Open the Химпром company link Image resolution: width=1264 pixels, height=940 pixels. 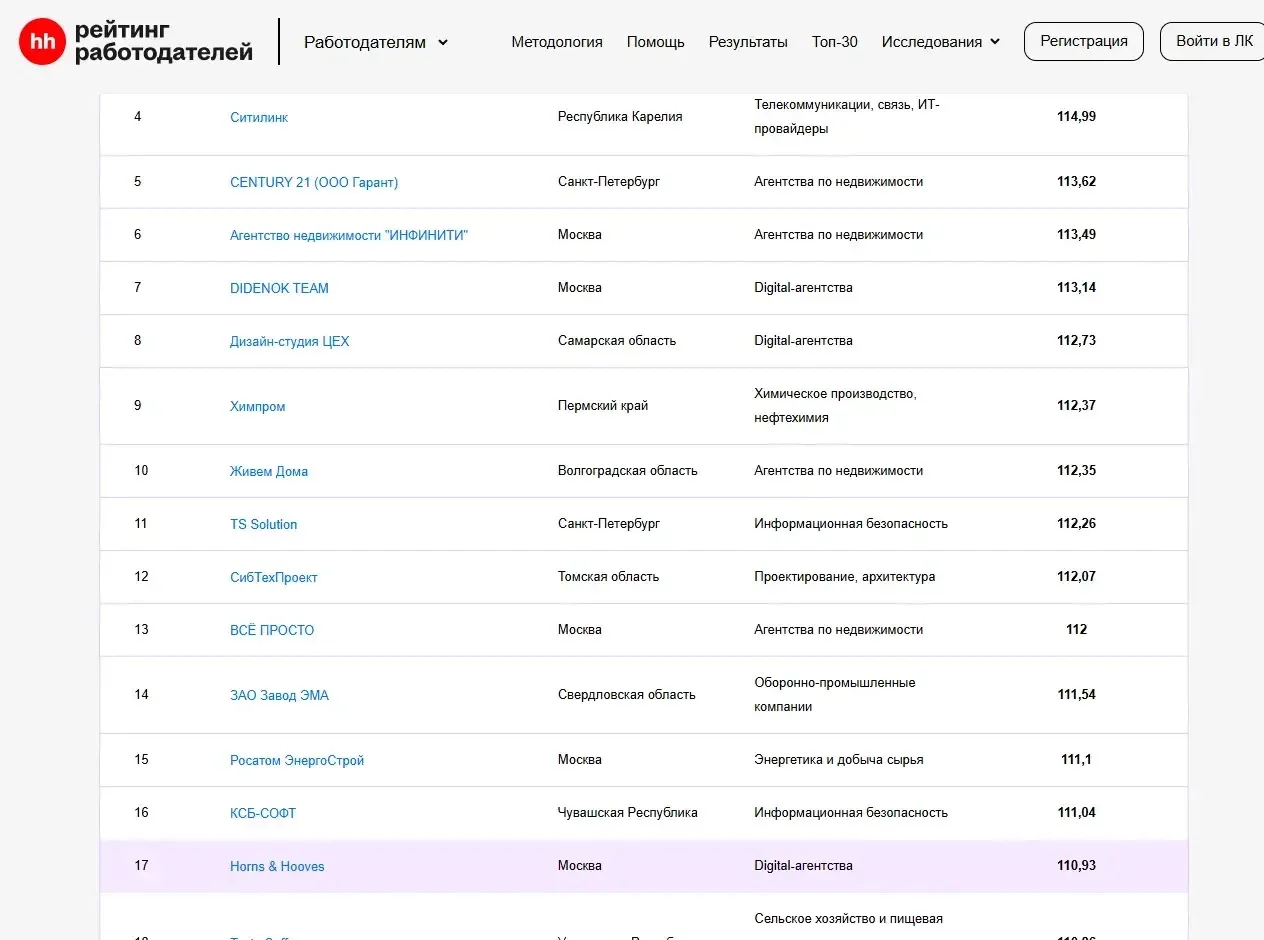258,406
